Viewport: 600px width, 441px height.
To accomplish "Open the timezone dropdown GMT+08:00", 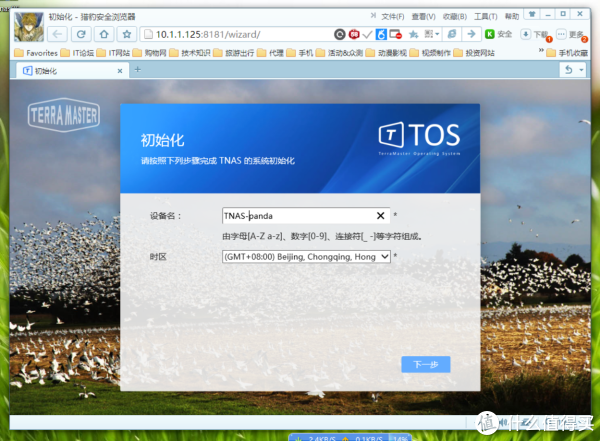I will click(306, 256).
